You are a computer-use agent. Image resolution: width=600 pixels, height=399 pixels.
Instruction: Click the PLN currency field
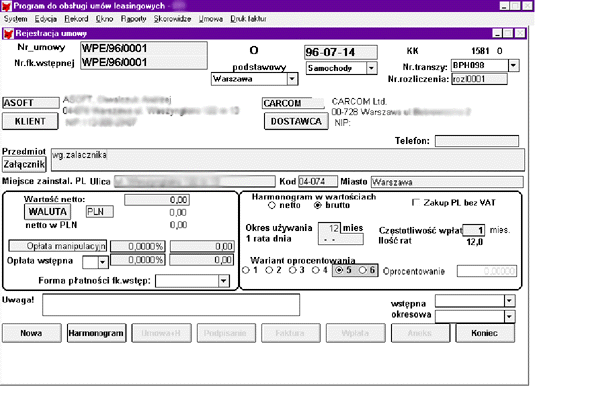99,212
